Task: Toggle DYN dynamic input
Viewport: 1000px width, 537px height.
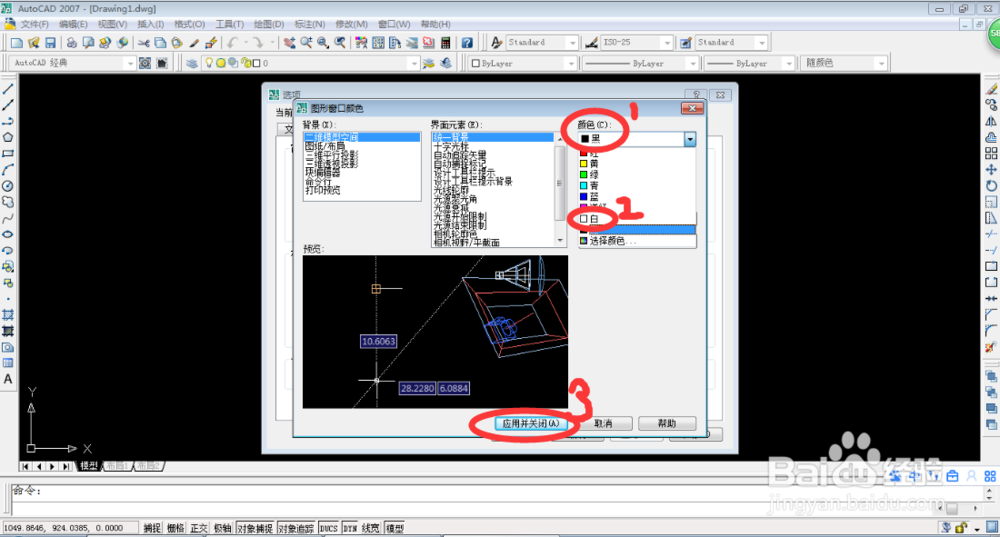Action: coord(350,528)
